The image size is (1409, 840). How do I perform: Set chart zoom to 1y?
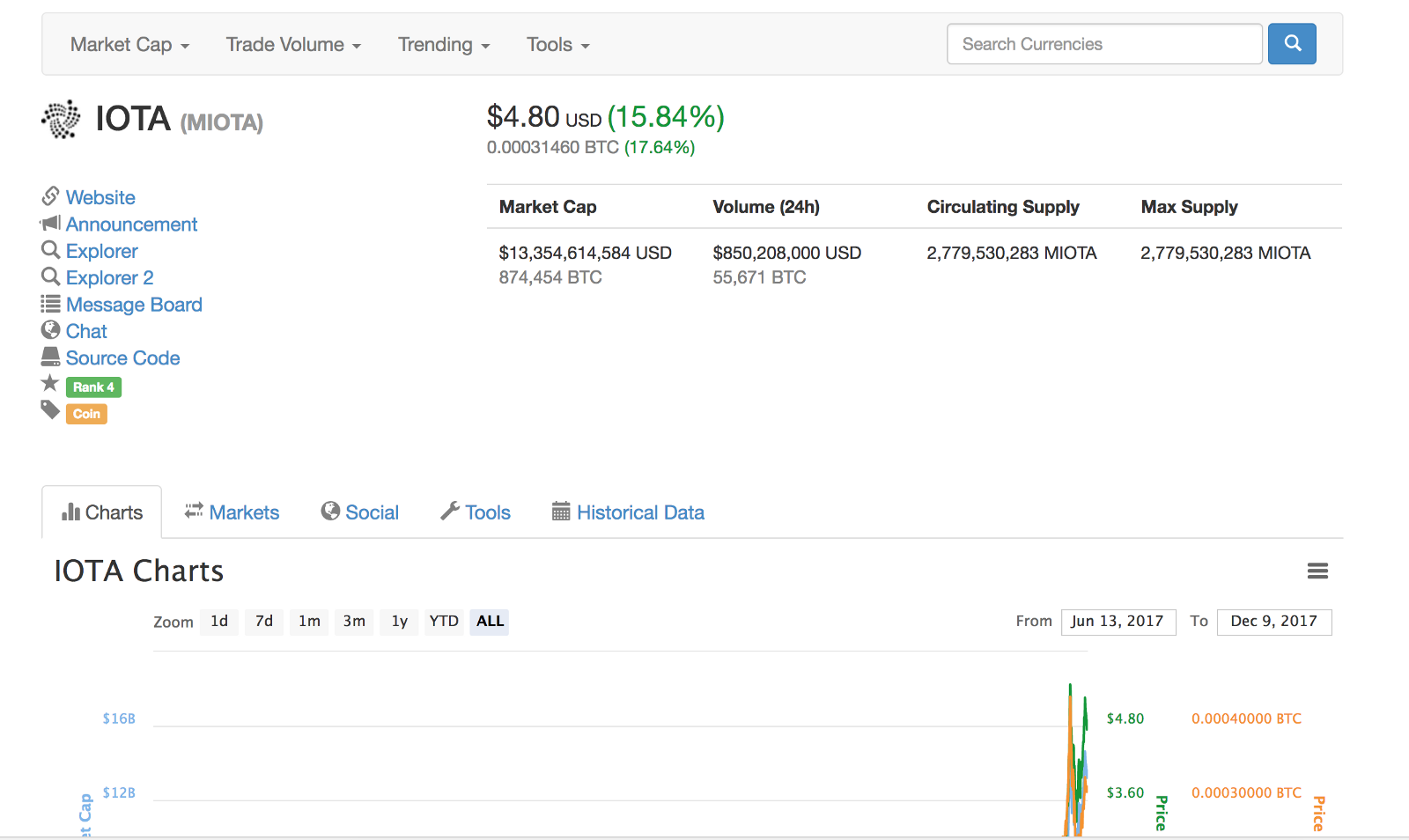click(x=400, y=622)
